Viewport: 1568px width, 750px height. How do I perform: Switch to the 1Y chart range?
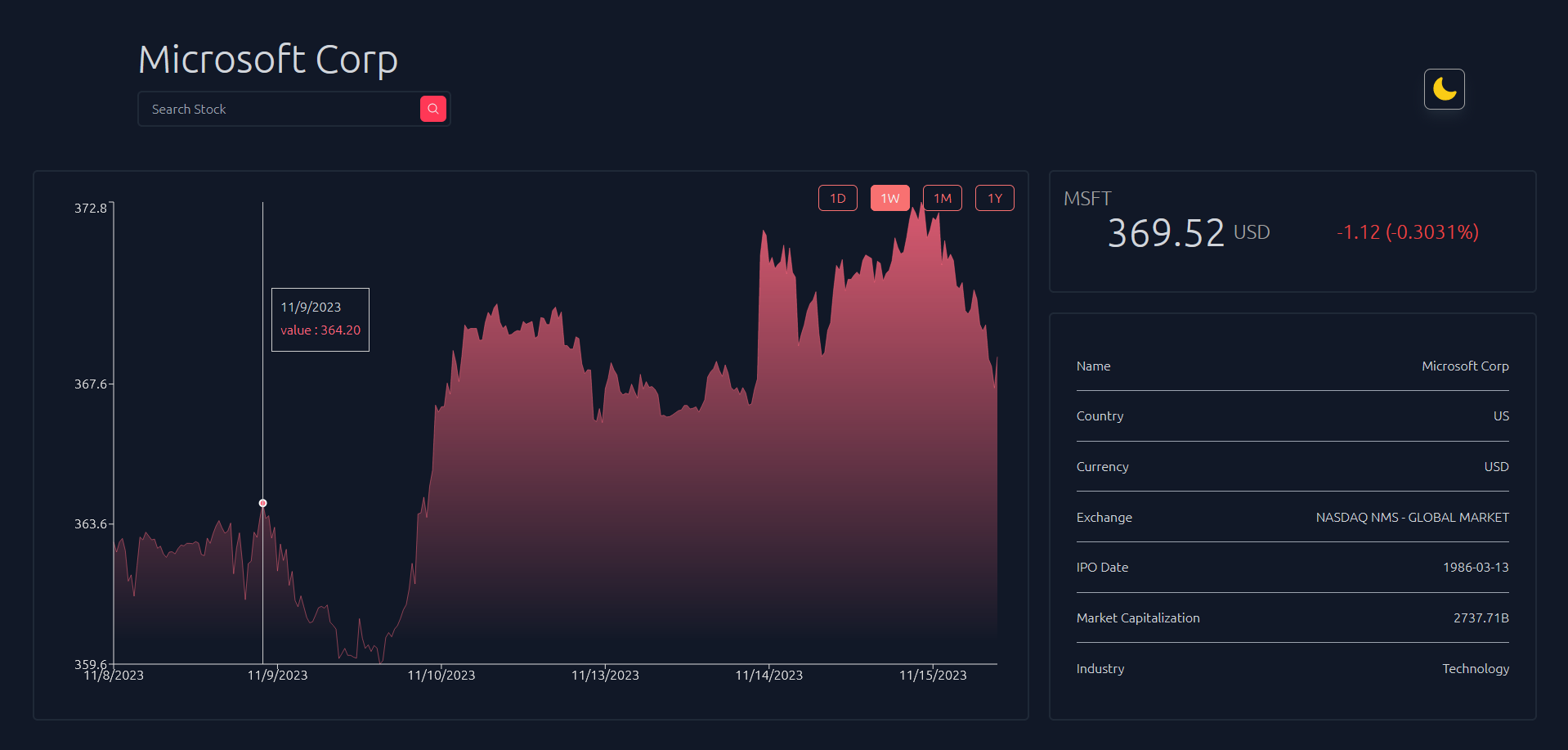(x=994, y=198)
